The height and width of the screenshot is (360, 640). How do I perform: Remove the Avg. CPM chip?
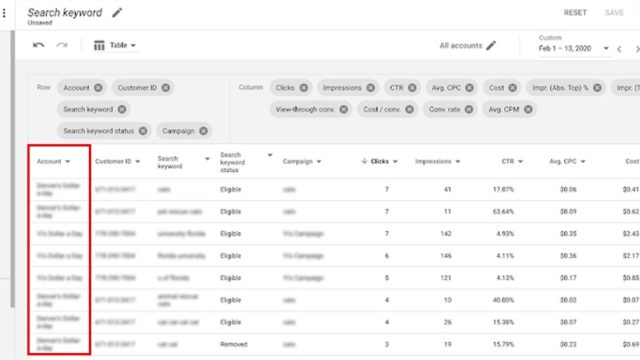(x=528, y=109)
